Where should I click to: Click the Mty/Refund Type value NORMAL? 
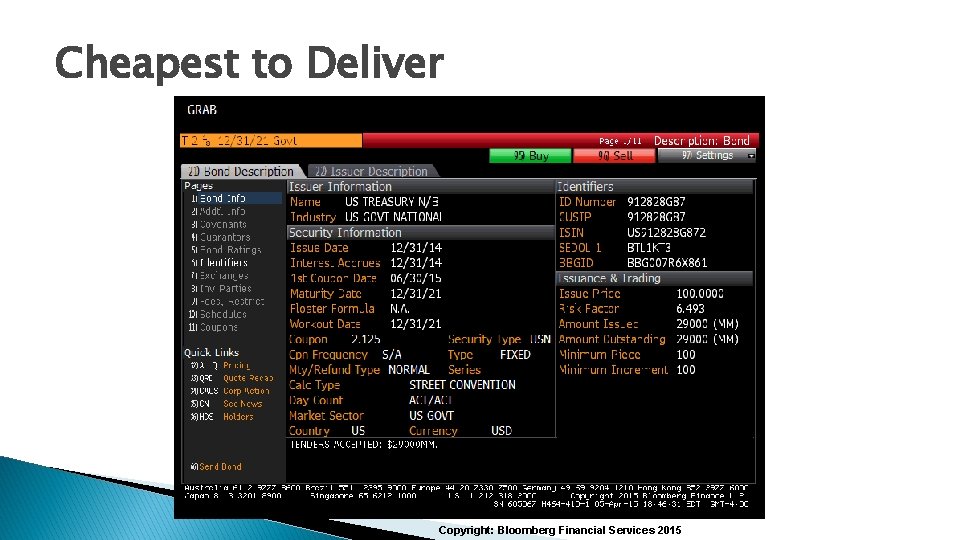[x=409, y=370]
